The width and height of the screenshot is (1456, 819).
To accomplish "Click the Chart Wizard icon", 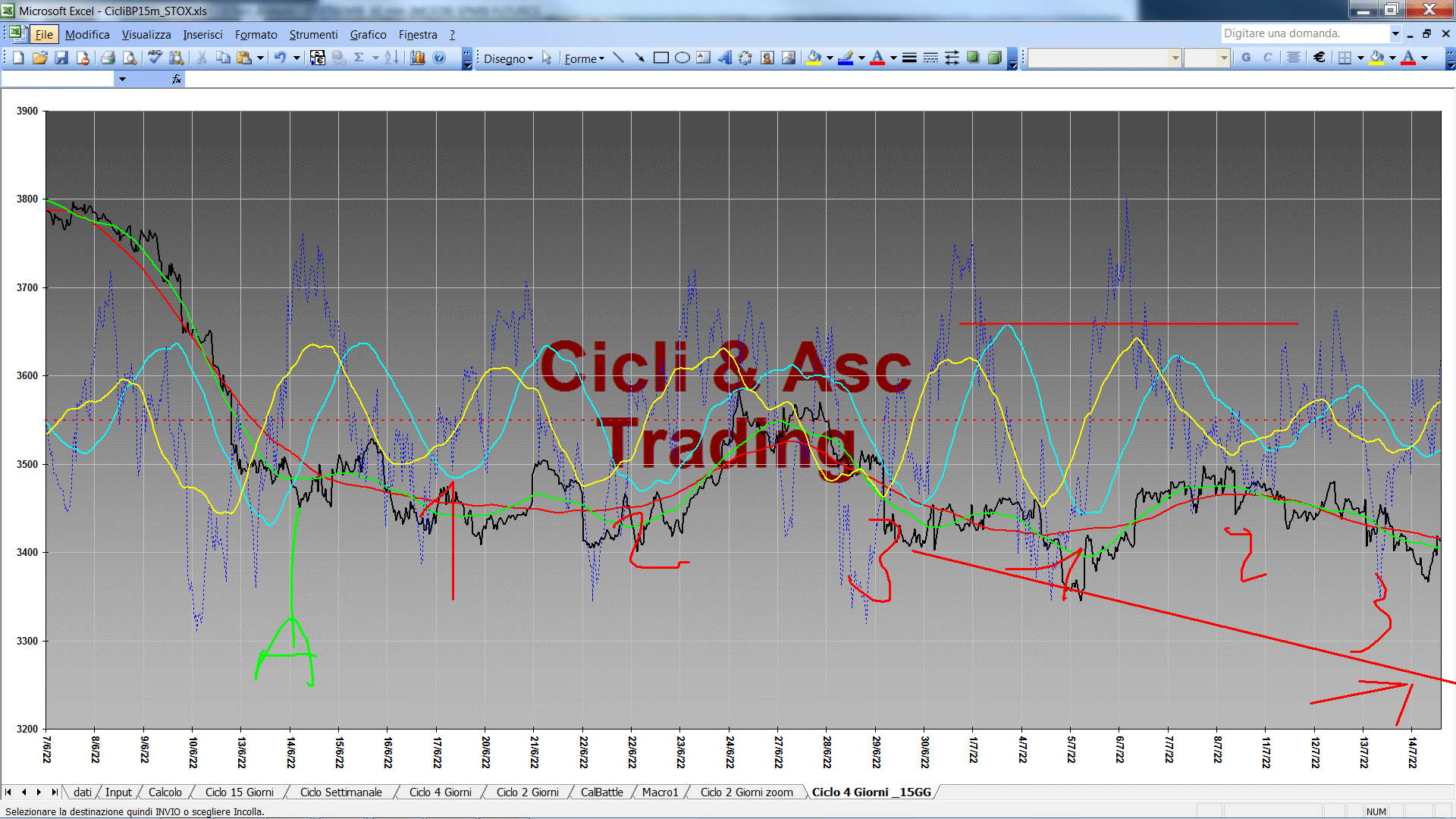I will point(417,58).
